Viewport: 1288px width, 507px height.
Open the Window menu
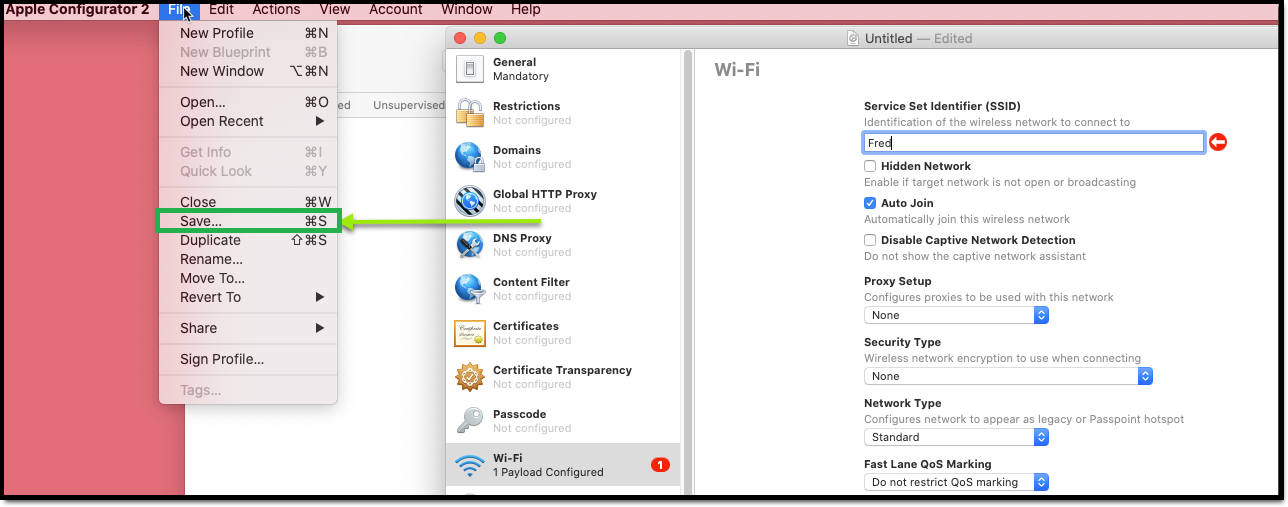pos(467,9)
